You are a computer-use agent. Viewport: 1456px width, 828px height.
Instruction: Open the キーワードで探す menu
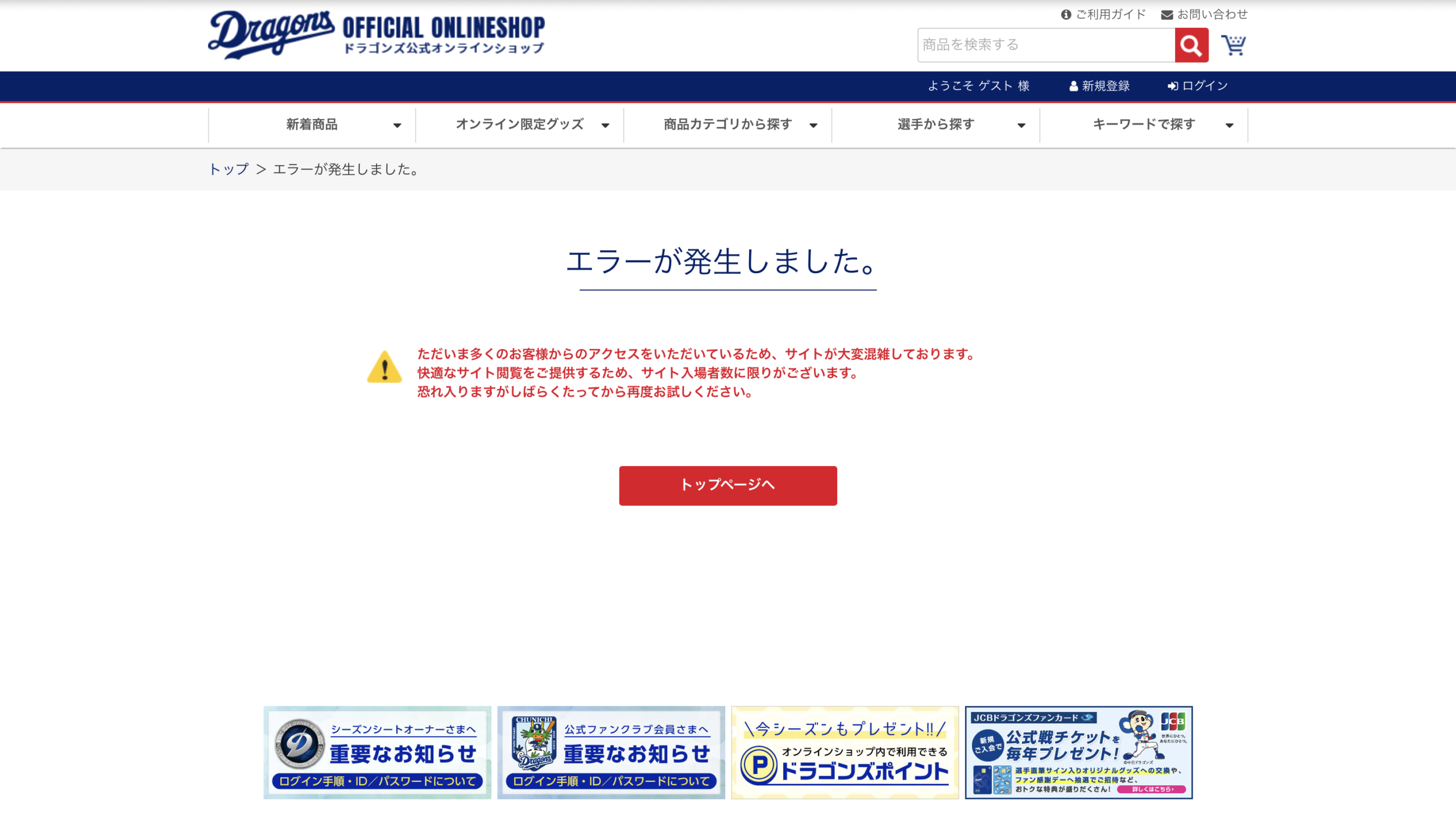(x=1143, y=125)
